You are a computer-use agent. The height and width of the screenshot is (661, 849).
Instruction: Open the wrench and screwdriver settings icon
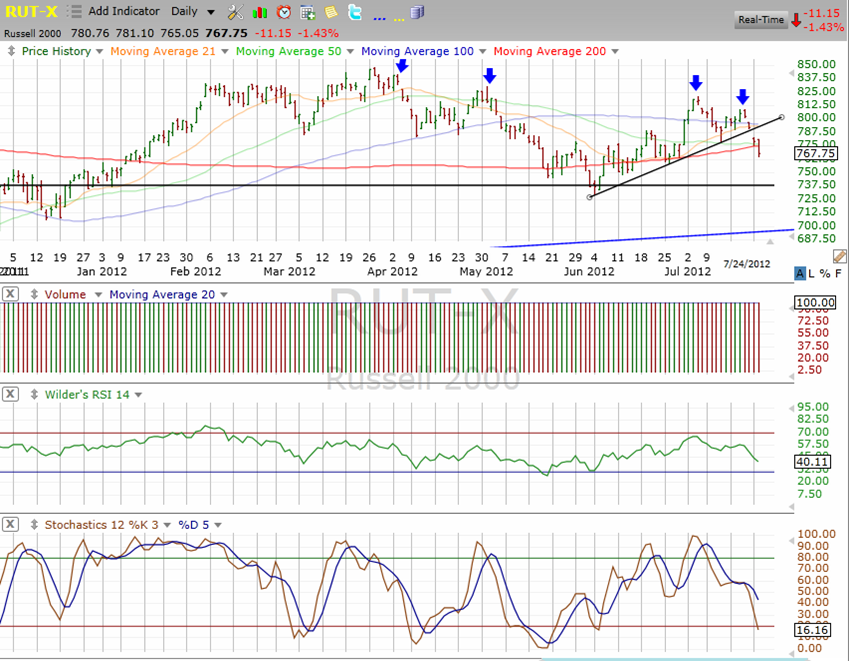[x=236, y=12]
